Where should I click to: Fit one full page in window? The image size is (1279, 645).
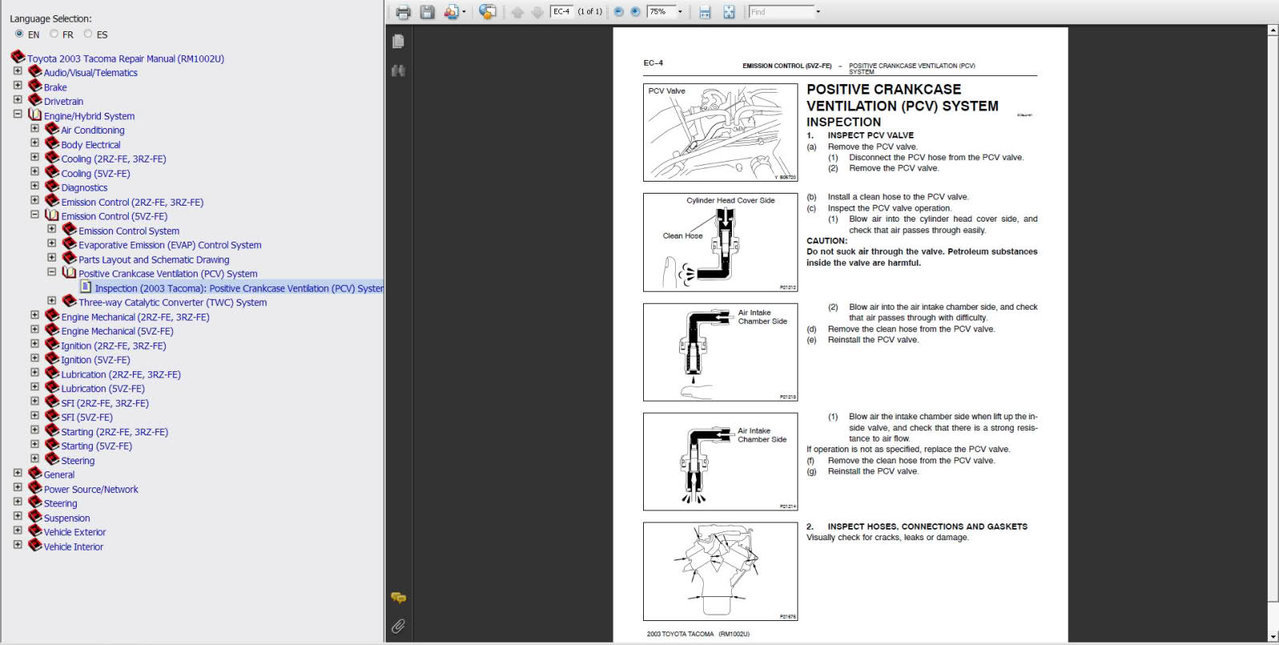(728, 12)
